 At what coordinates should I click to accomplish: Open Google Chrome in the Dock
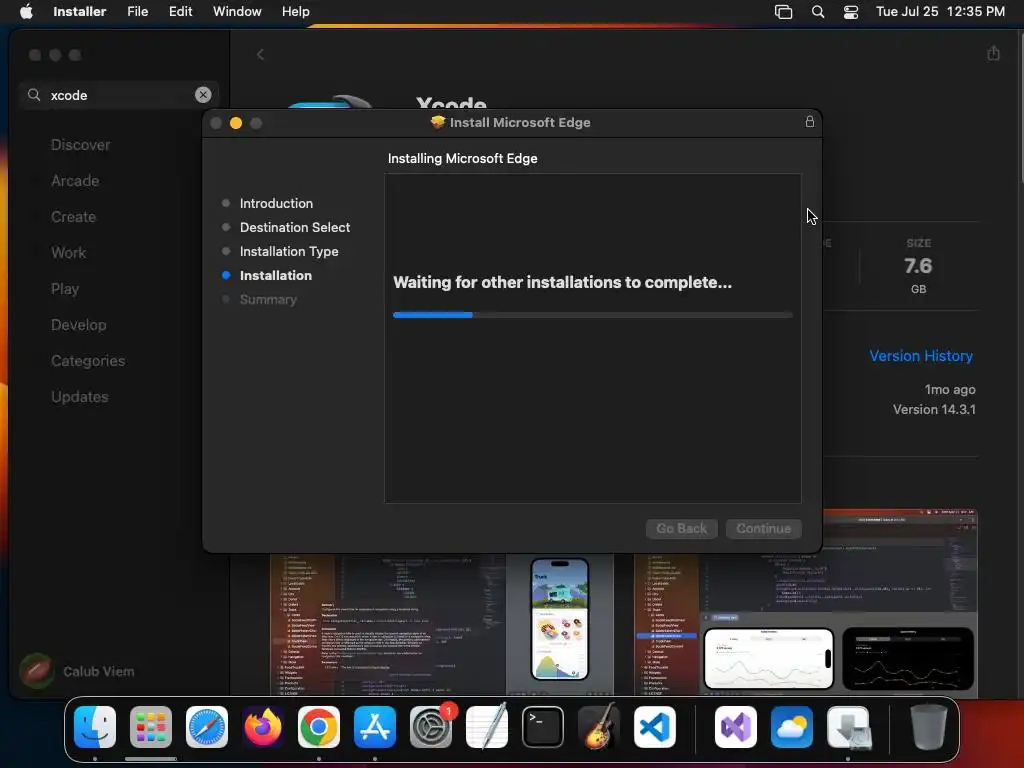tap(319, 727)
